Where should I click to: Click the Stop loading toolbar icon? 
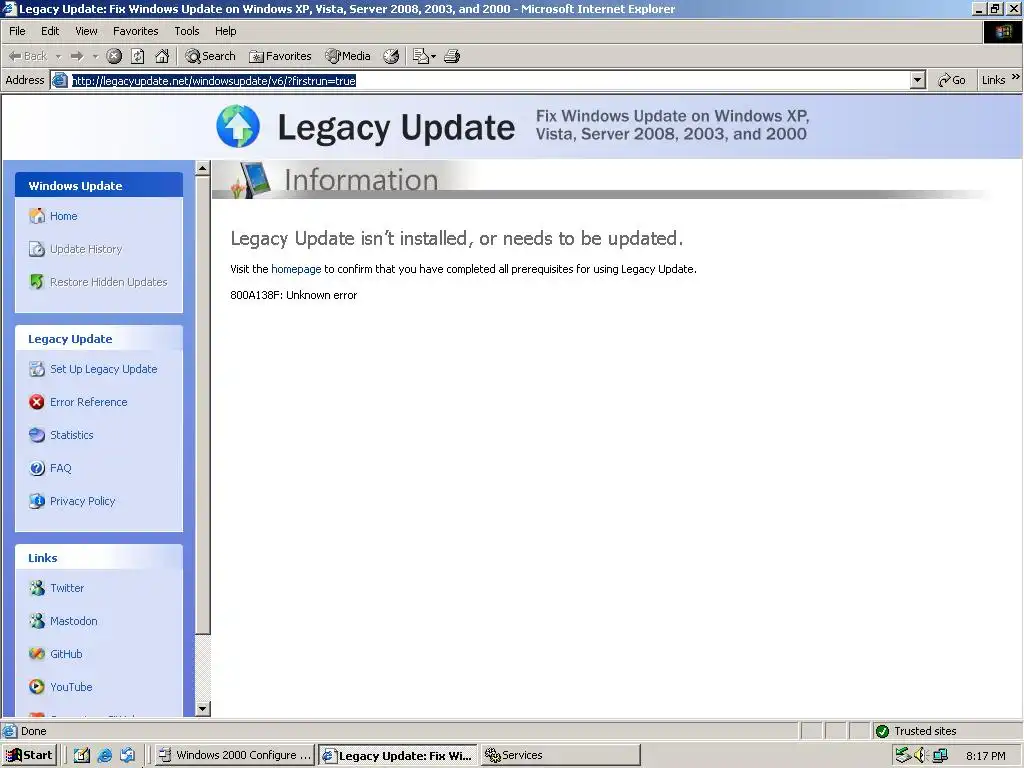tap(114, 56)
